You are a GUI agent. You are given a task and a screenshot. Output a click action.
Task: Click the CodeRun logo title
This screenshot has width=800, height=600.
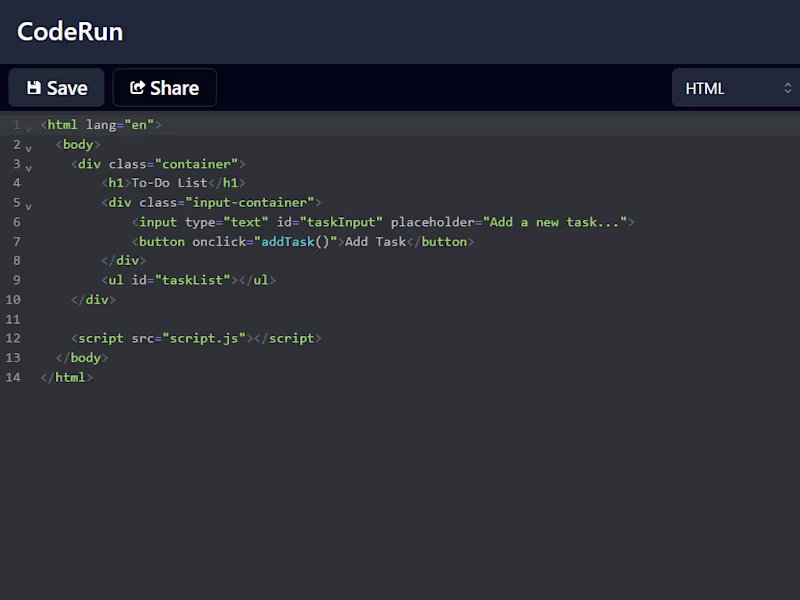pyautogui.click(x=70, y=32)
